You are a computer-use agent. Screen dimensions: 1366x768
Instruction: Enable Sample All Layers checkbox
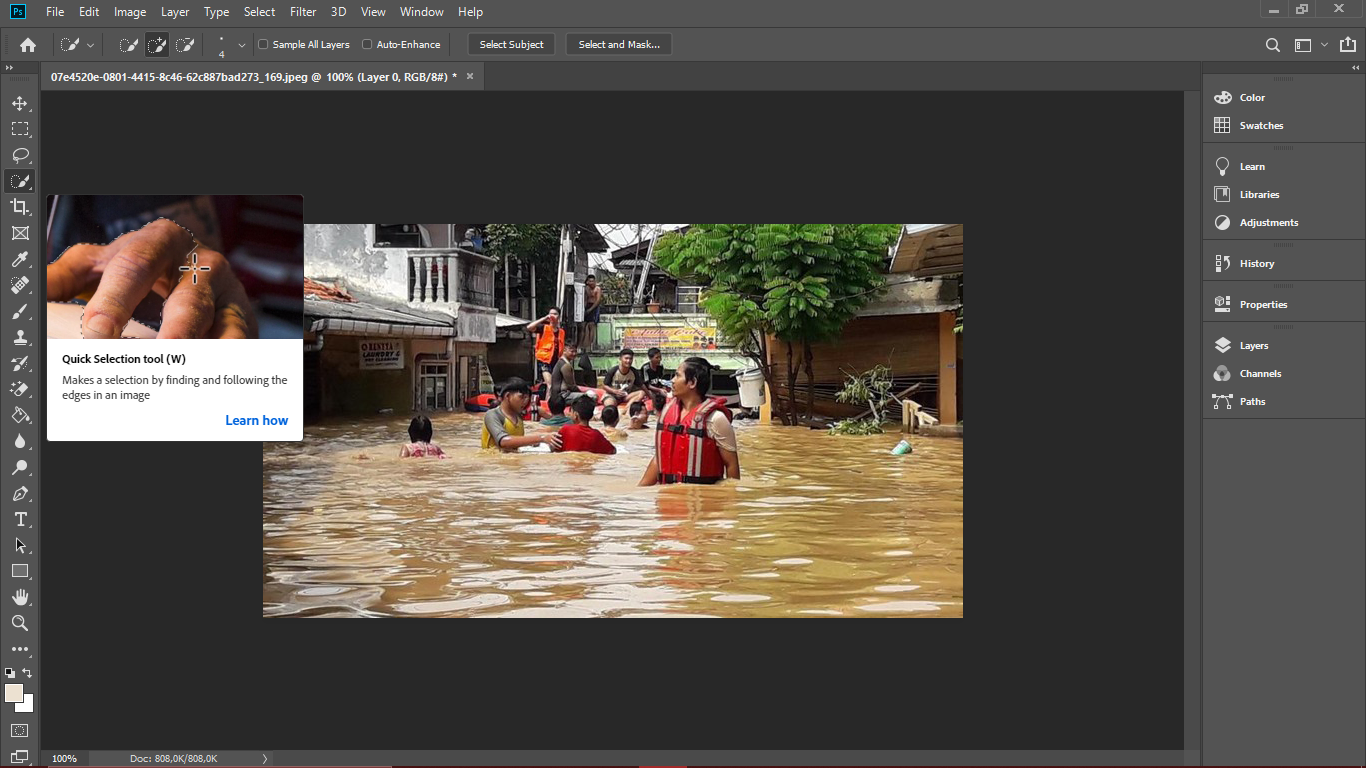click(263, 45)
